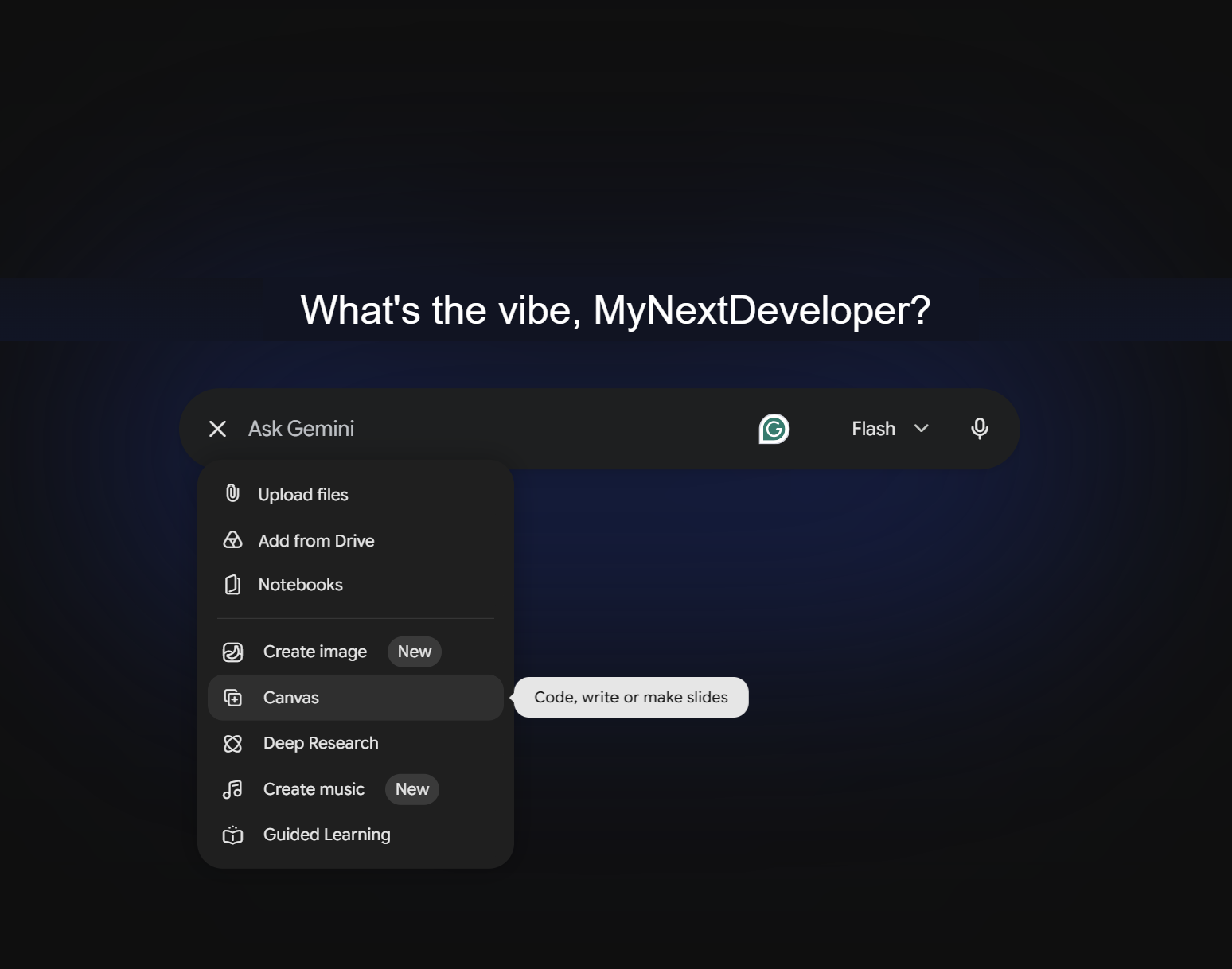Choose Add from Drive option
The height and width of the screenshot is (969, 1232).
point(356,540)
